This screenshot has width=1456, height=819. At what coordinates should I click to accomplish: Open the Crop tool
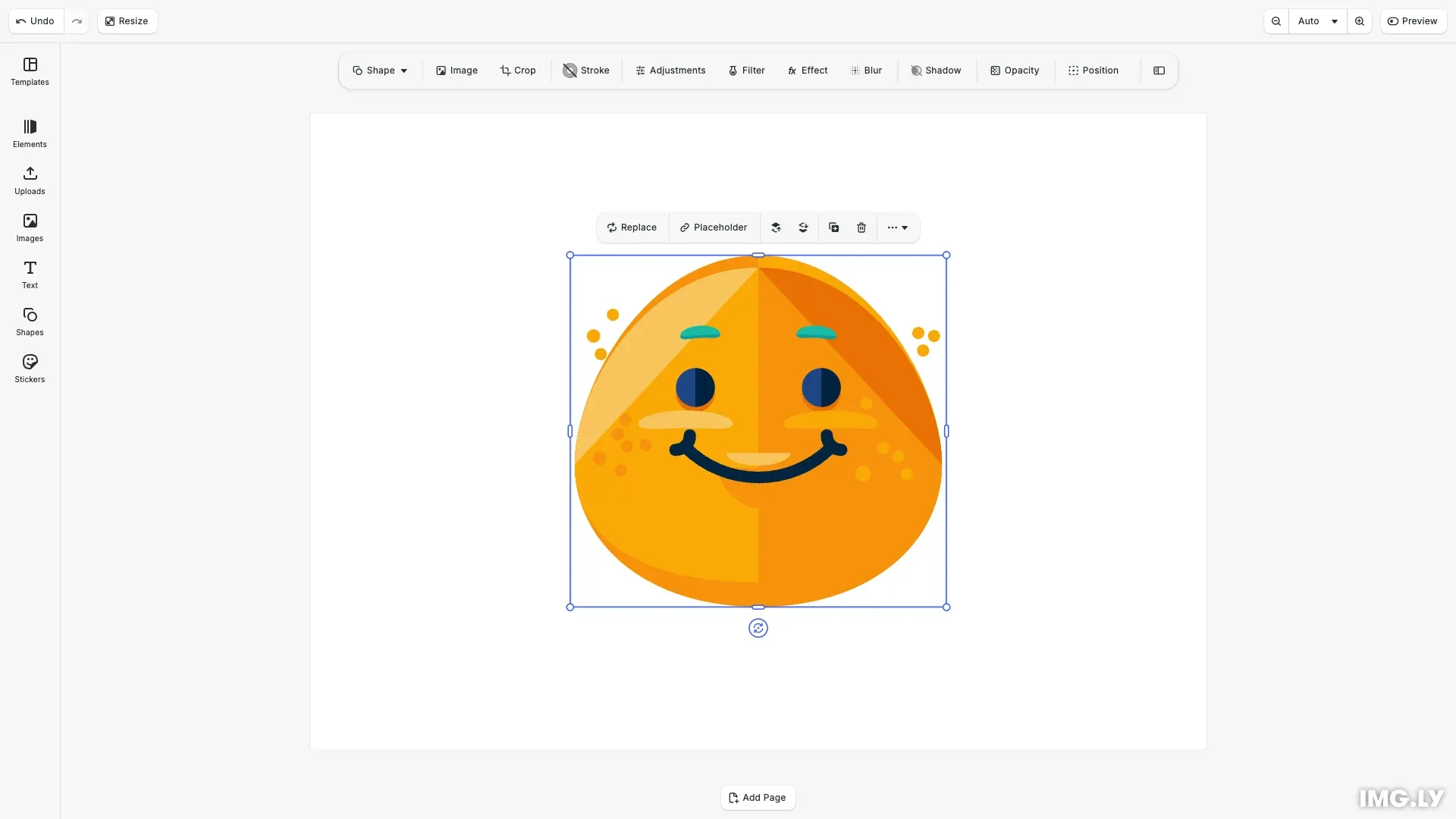coord(518,70)
